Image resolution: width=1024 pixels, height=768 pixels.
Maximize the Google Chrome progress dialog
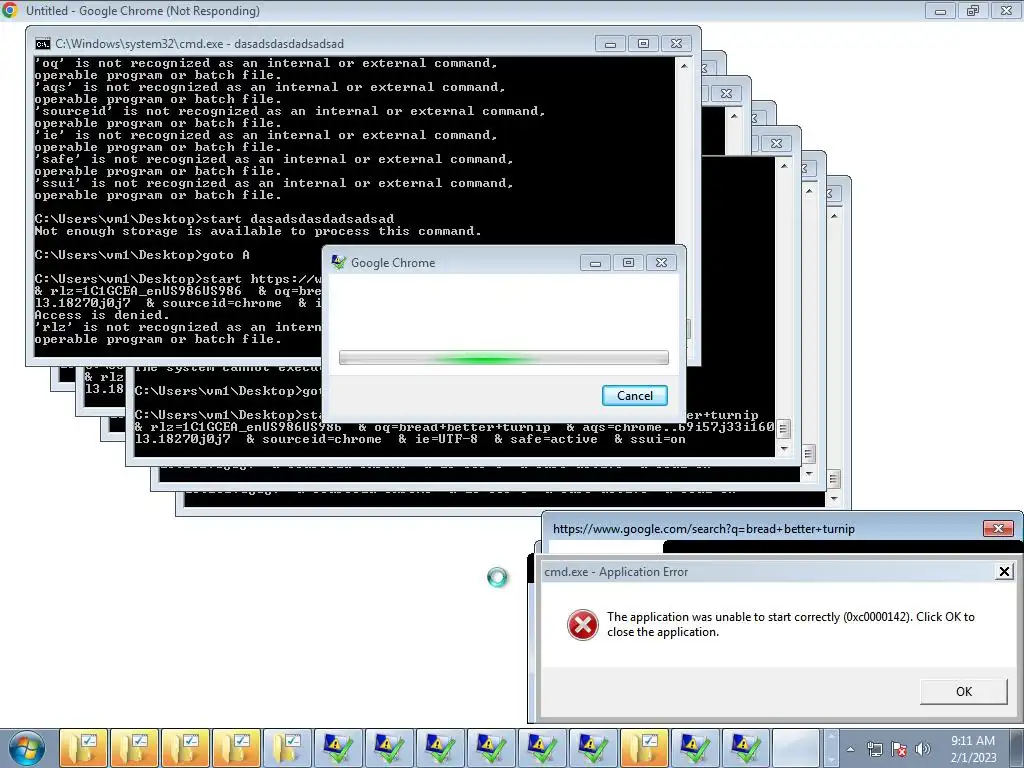(628, 263)
